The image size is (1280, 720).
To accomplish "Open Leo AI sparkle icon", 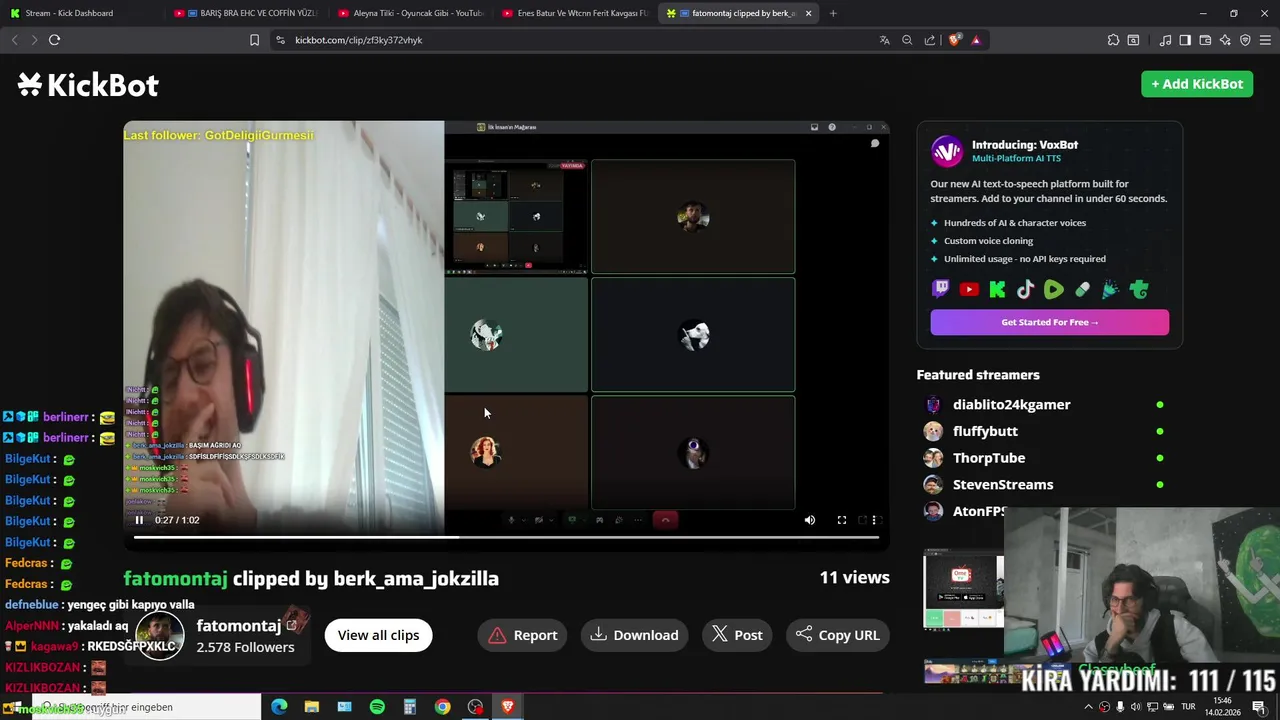I will point(1225,40).
